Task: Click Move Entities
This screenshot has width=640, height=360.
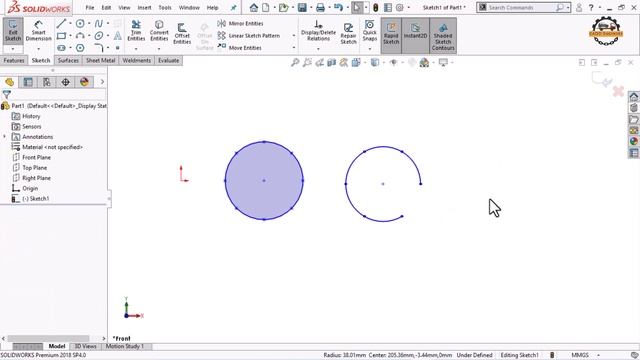Action: click(x=240, y=48)
